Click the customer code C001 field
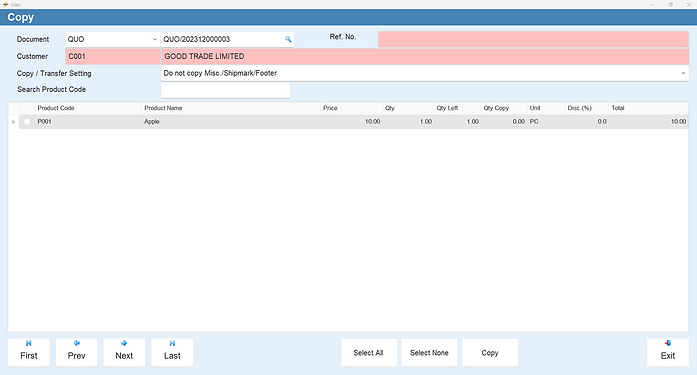Viewport: 697px width, 375px height. [x=112, y=56]
